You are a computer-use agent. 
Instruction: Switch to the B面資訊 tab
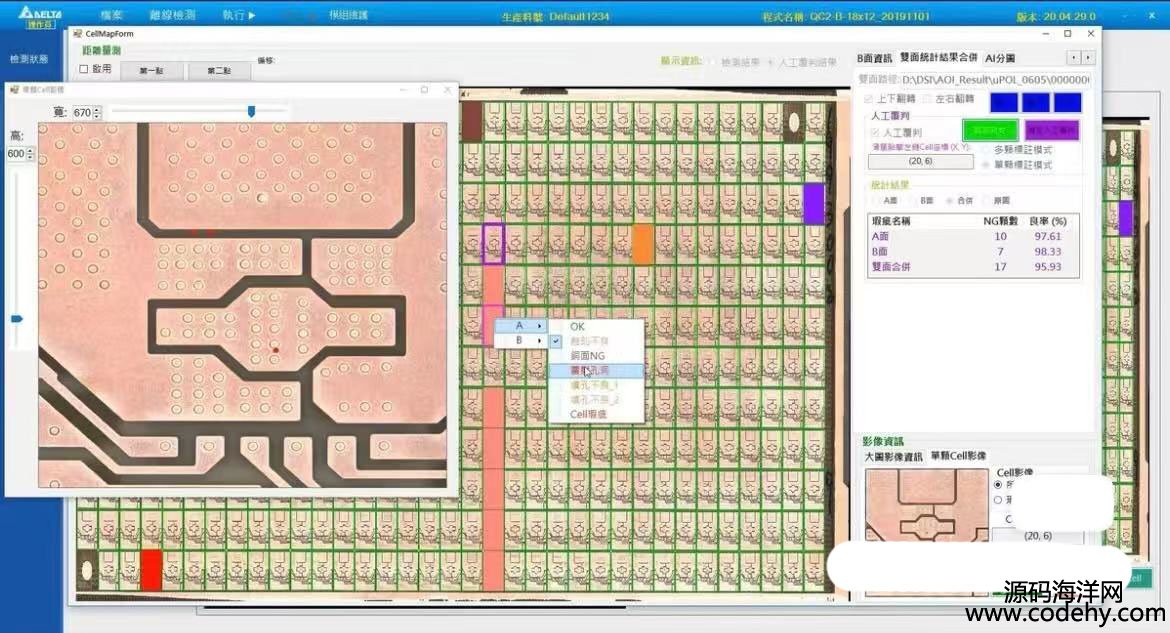(874, 58)
